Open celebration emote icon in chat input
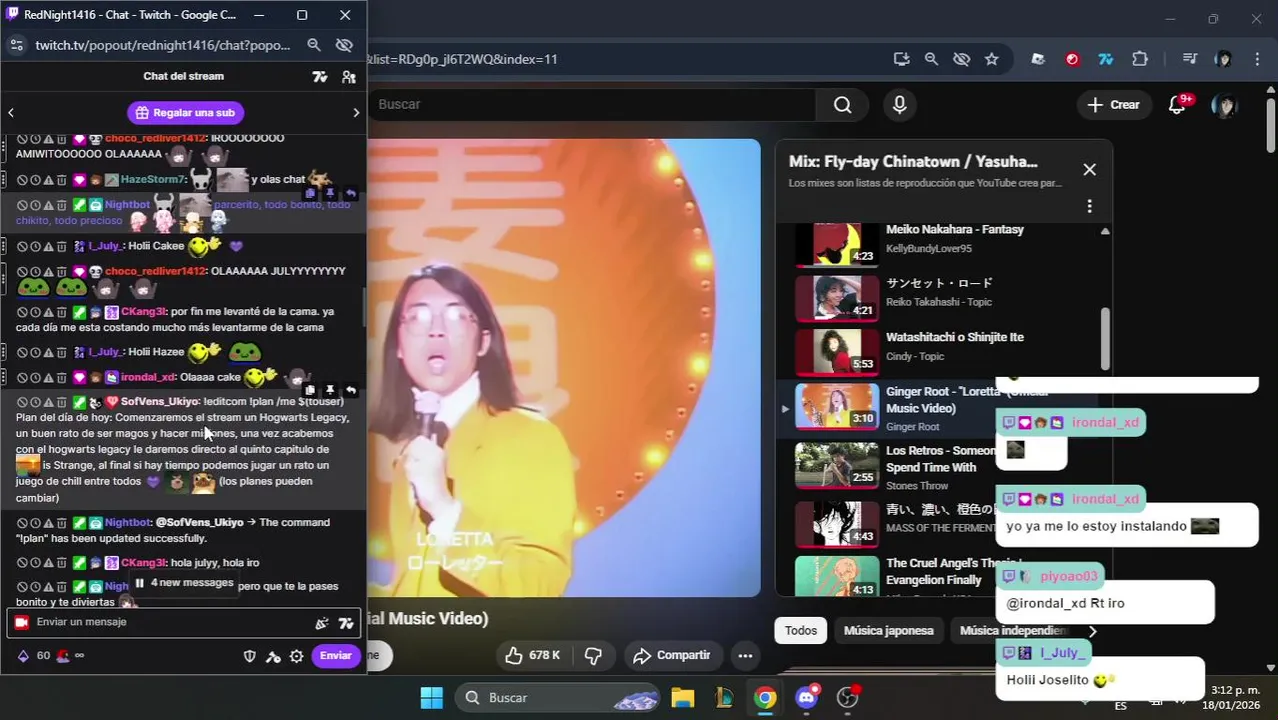1278x720 pixels. point(322,623)
